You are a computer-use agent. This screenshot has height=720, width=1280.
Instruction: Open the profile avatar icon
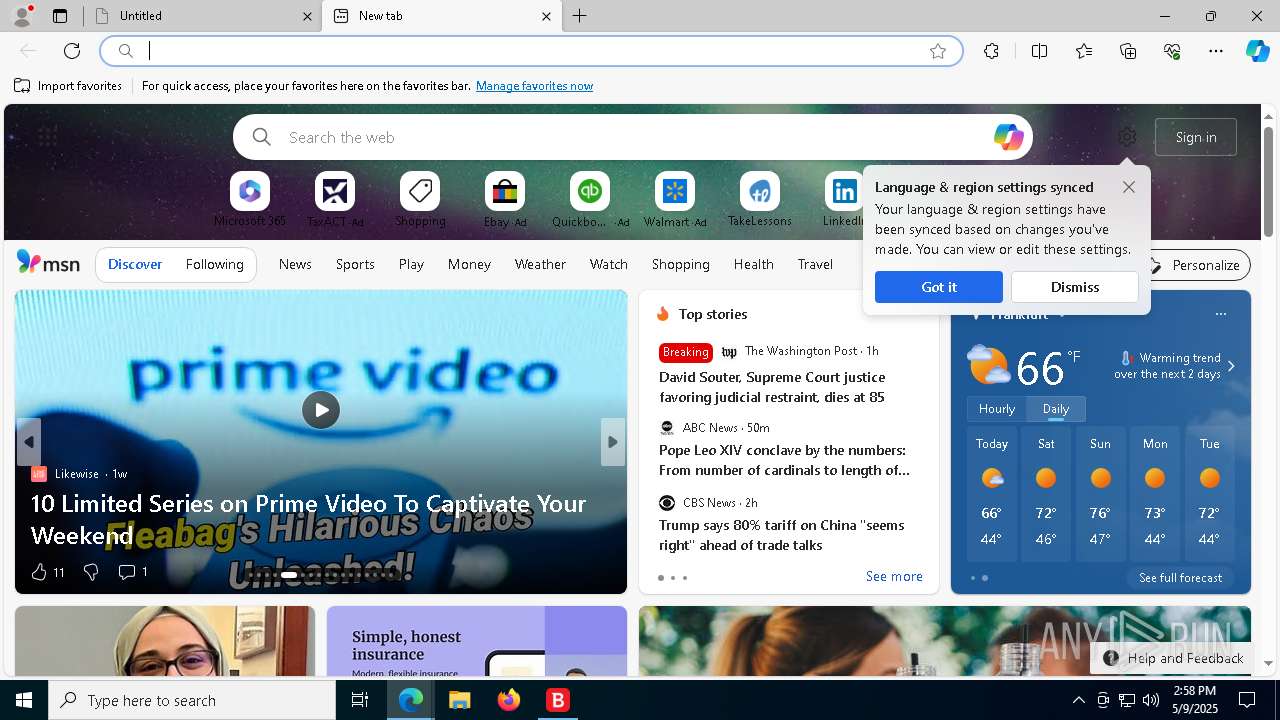[x=21, y=16]
